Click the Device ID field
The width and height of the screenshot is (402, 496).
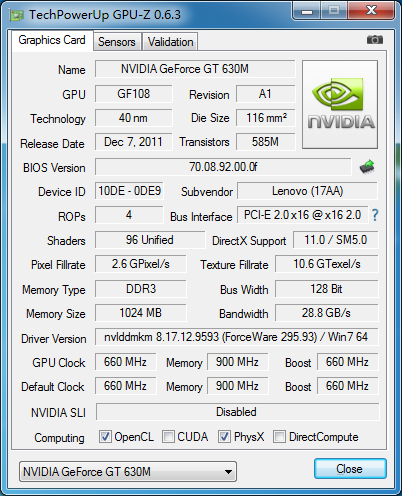point(129,191)
